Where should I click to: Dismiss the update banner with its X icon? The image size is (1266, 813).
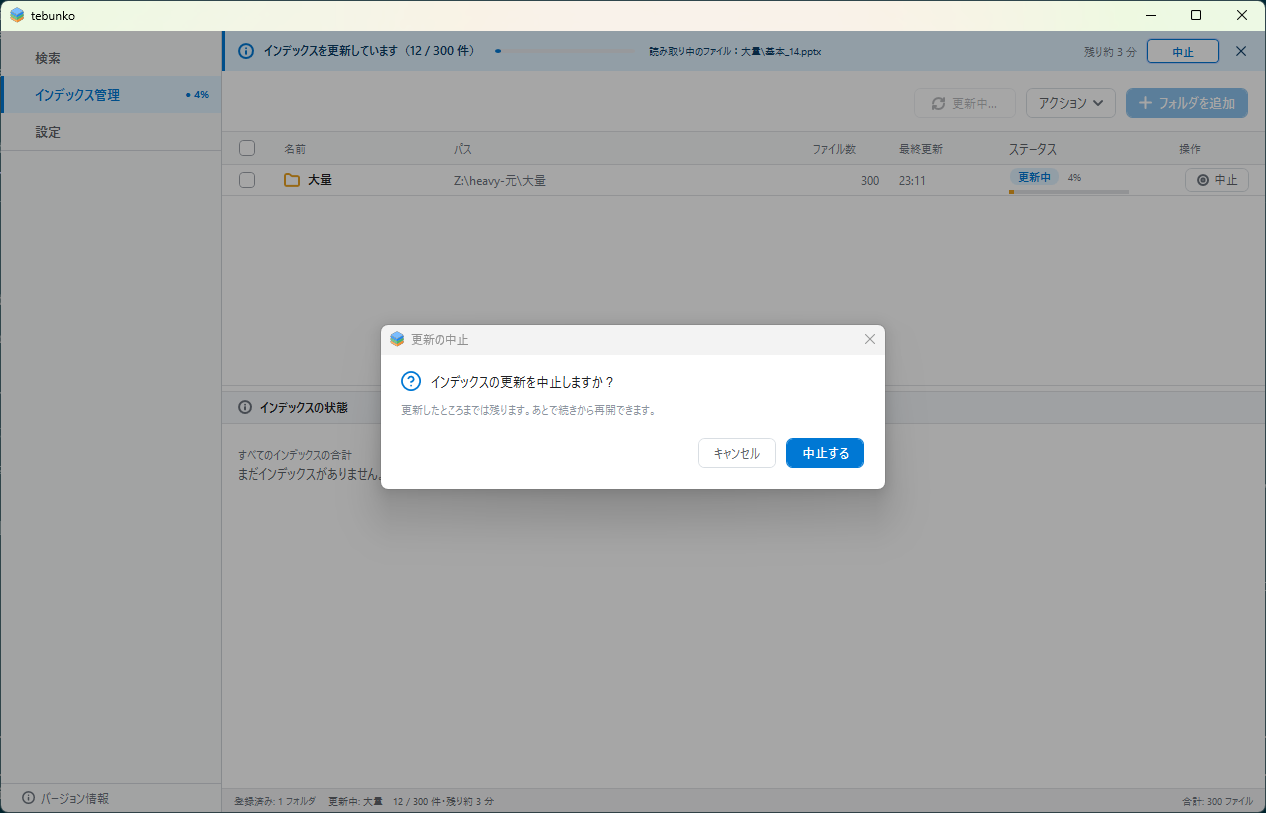click(x=1241, y=51)
